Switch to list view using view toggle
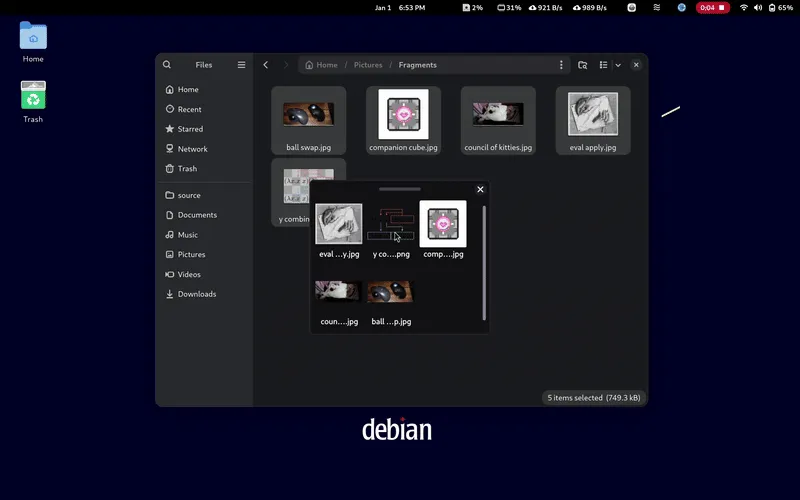800x500 pixels. tap(603, 65)
